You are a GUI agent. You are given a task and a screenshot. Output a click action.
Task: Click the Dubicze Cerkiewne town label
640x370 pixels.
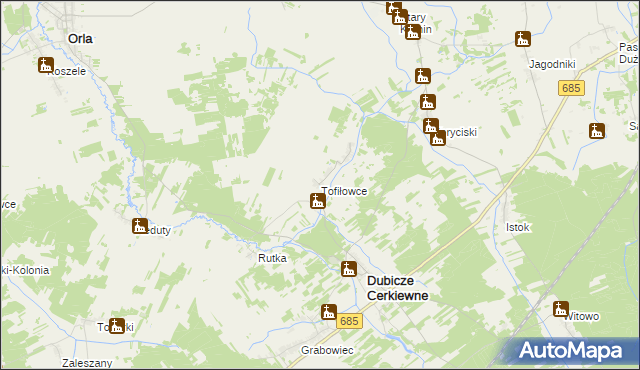[x=398, y=288]
